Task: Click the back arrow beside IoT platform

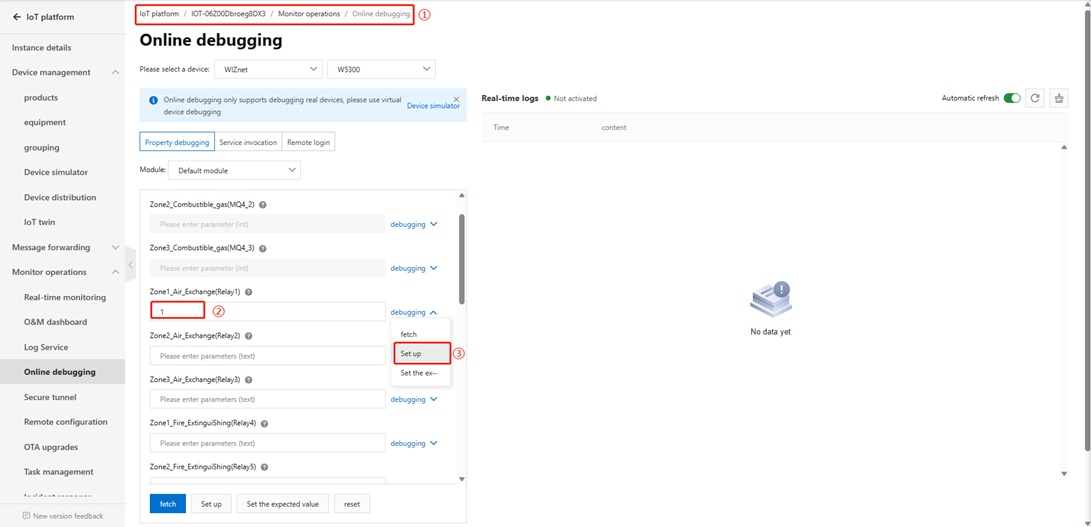Action: (x=16, y=17)
